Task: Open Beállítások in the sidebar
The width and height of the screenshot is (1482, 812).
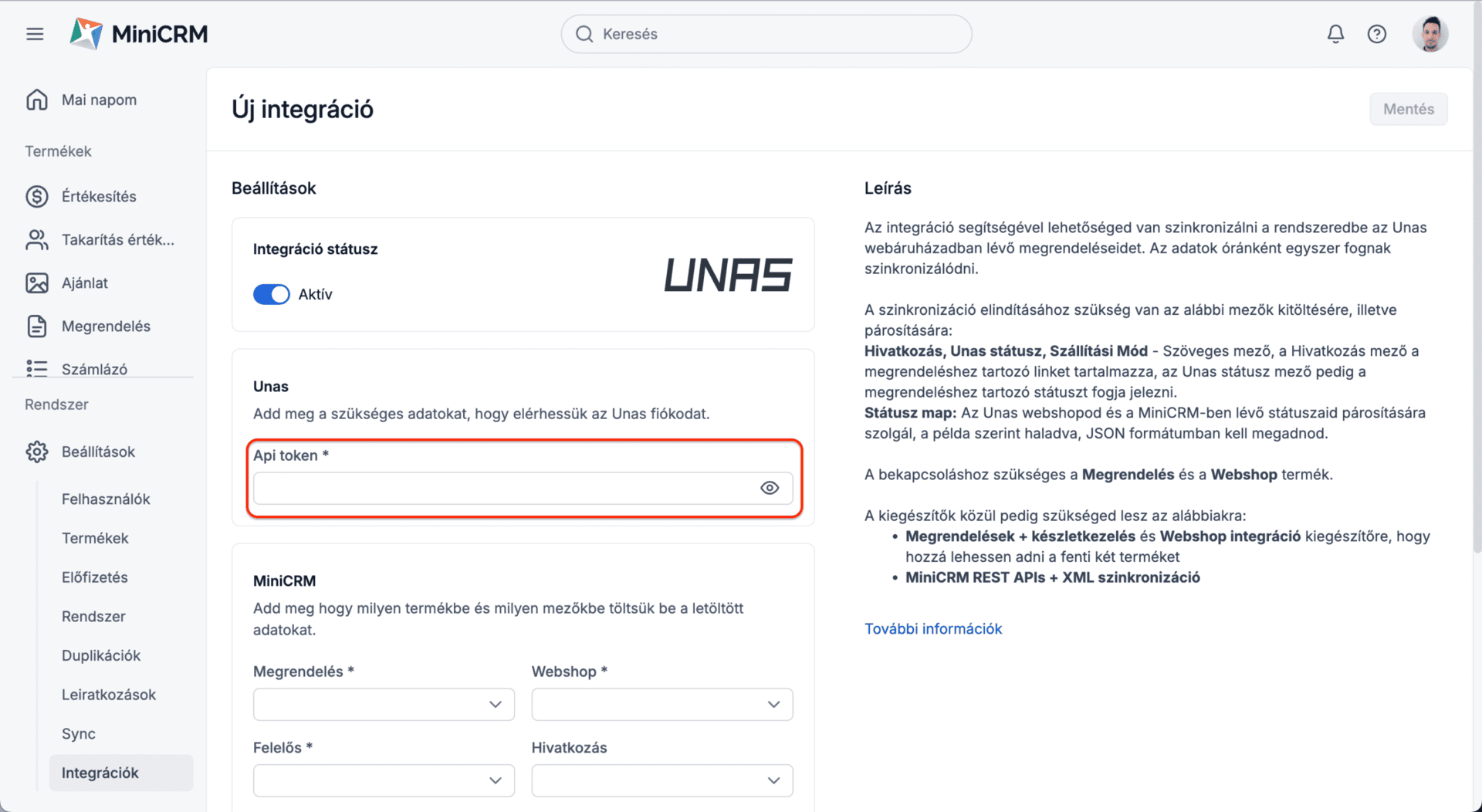Action: pyautogui.click(x=98, y=452)
